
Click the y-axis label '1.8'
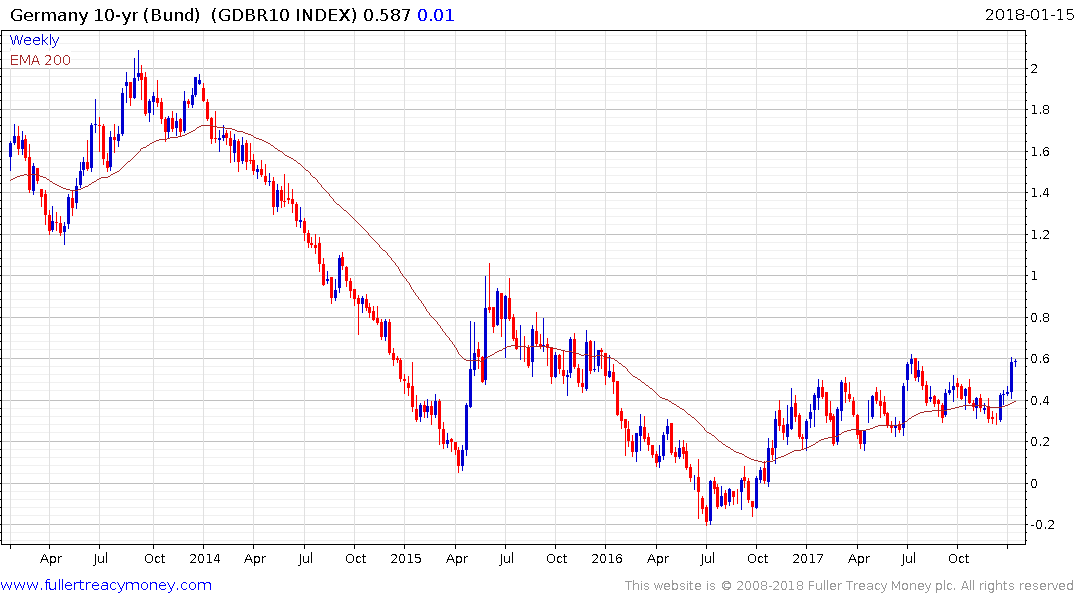(1039, 110)
